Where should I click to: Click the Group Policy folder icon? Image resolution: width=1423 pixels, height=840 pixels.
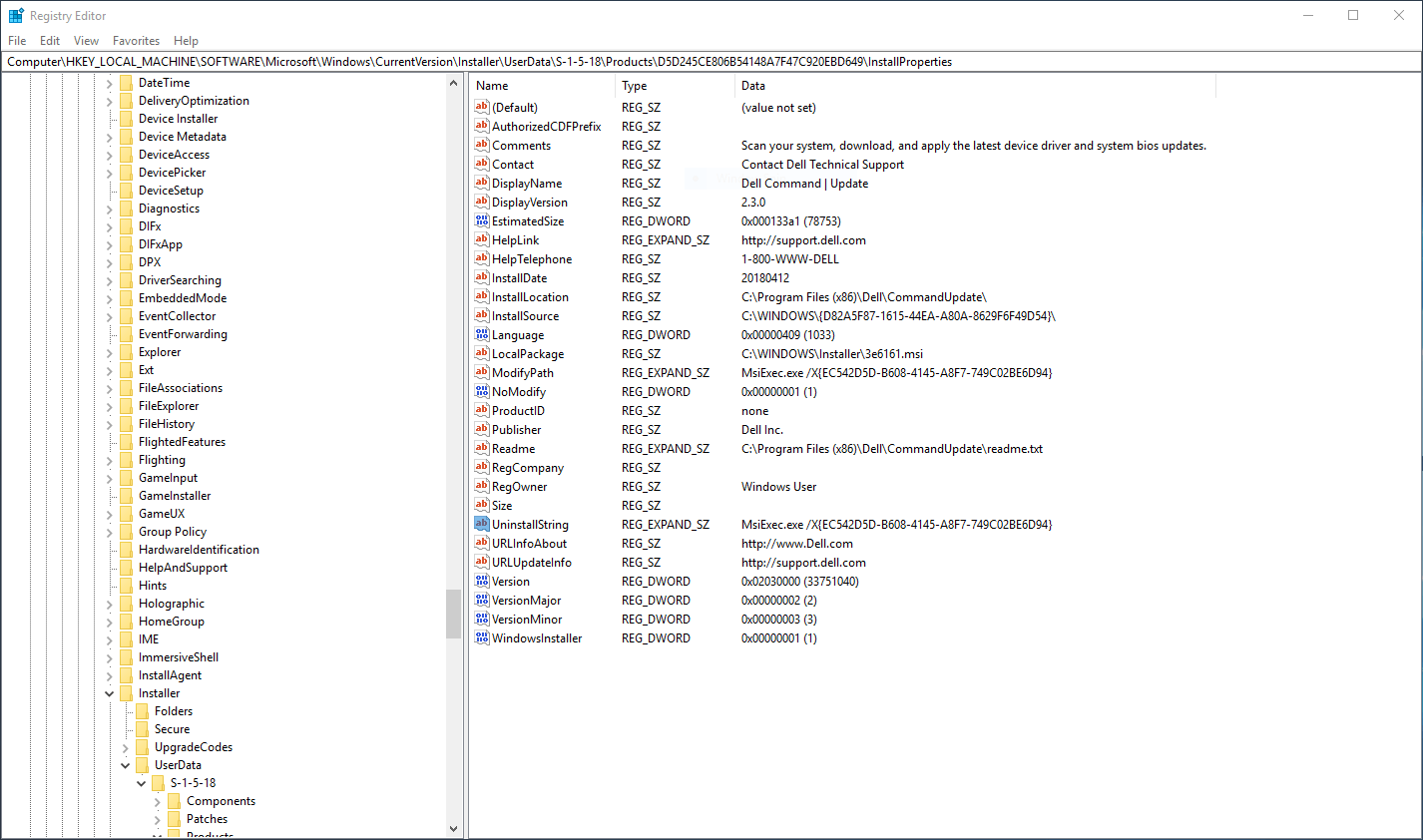pos(127,532)
